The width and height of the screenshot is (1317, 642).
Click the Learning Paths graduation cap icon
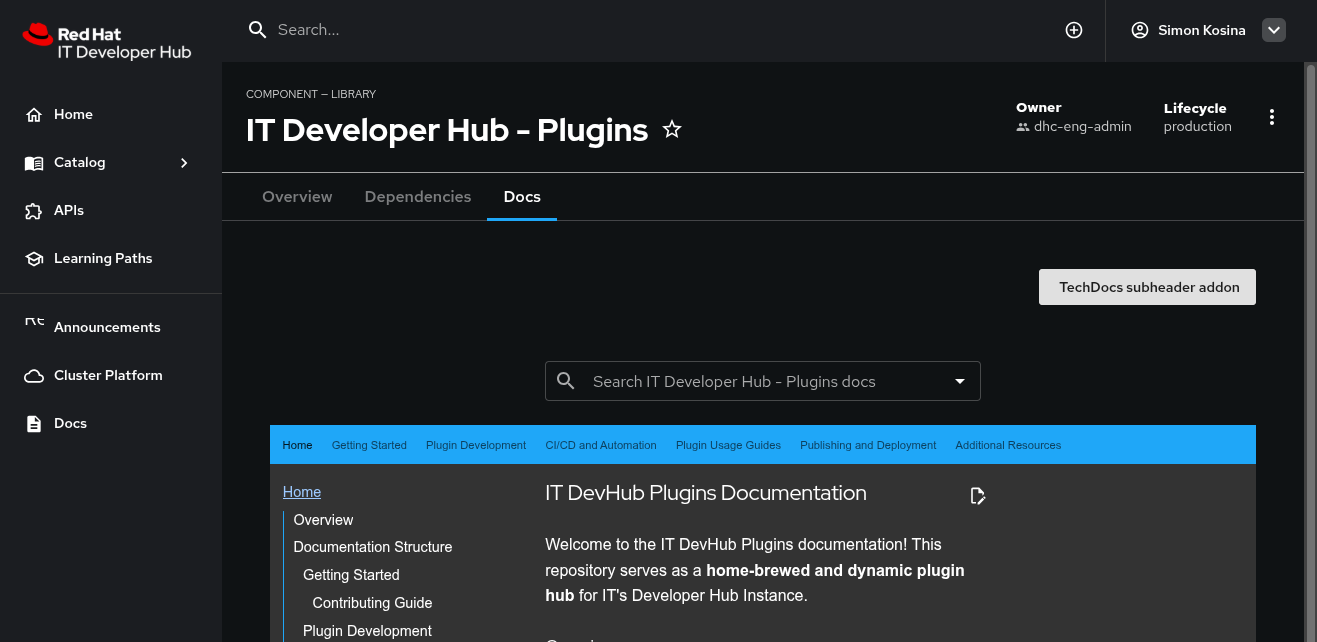tap(34, 259)
